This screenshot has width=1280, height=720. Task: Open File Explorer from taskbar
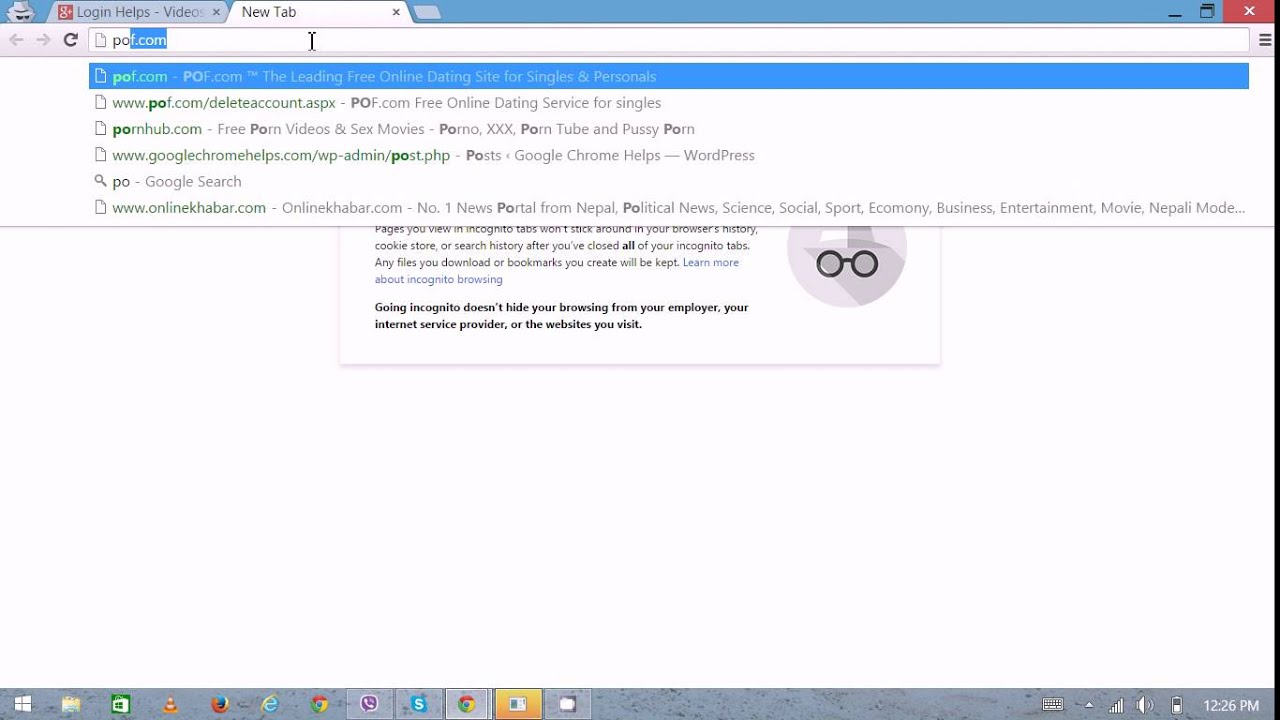coord(71,704)
